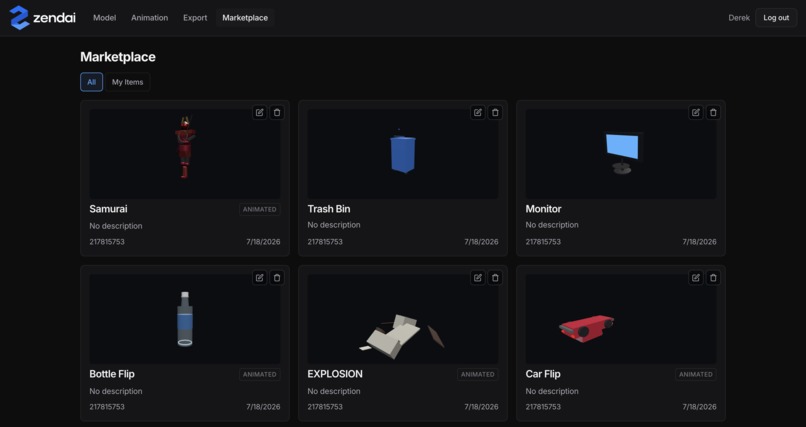Click the ANIMATED badge on EXPLOSION
The height and width of the screenshot is (427, 806).
tap(478, 375)
